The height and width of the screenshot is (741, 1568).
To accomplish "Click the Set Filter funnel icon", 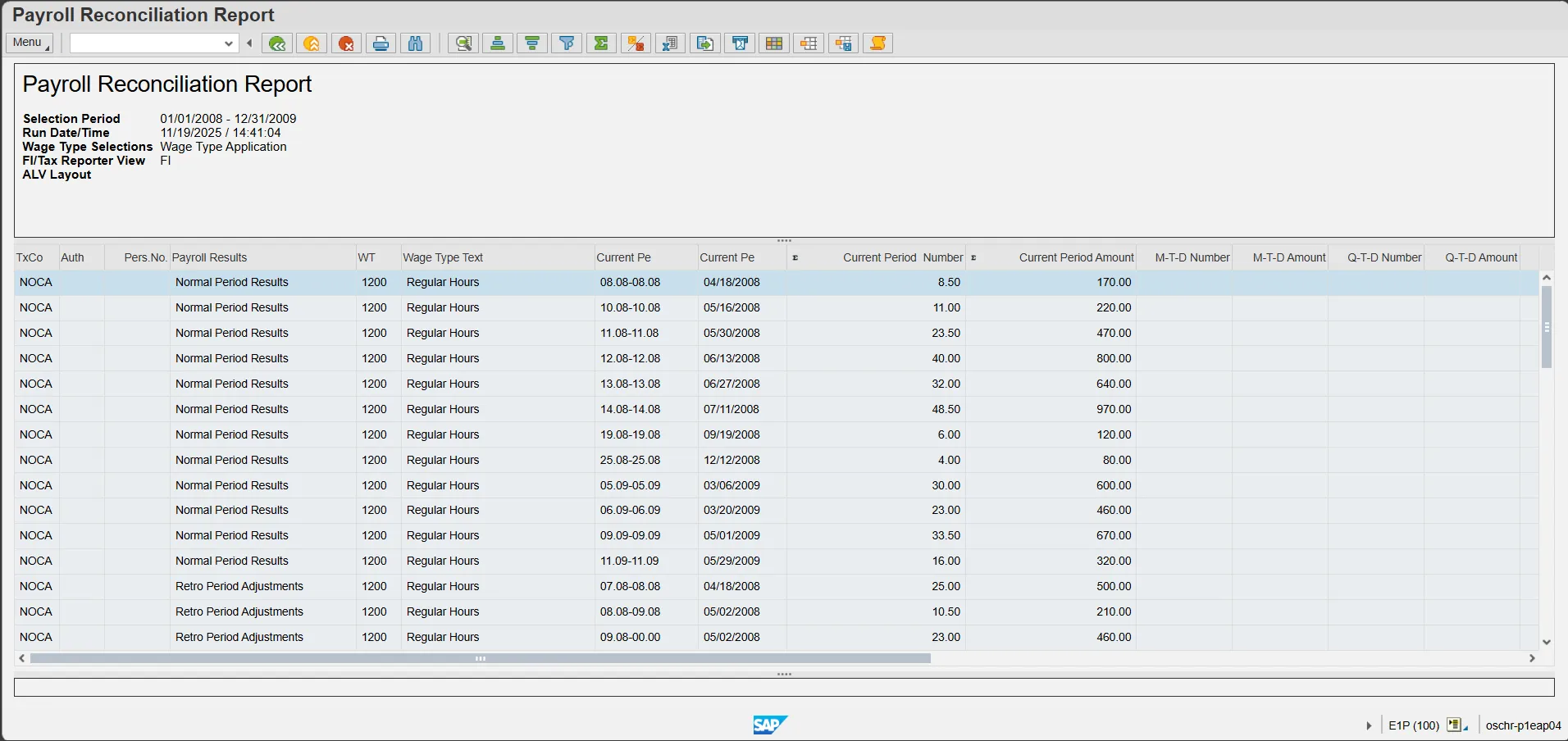I will point(567,43).
